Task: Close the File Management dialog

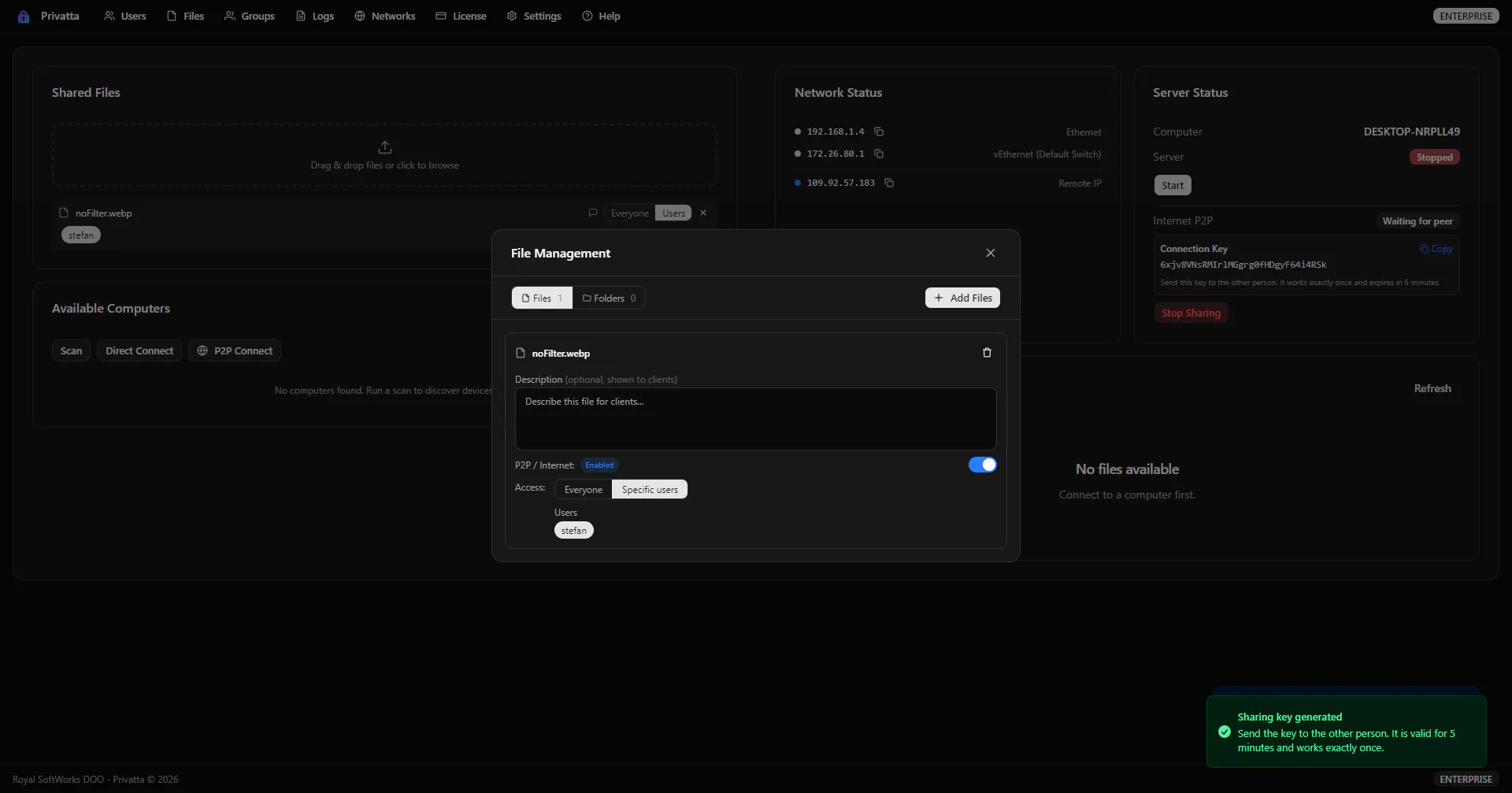Action: click(991, 253)
